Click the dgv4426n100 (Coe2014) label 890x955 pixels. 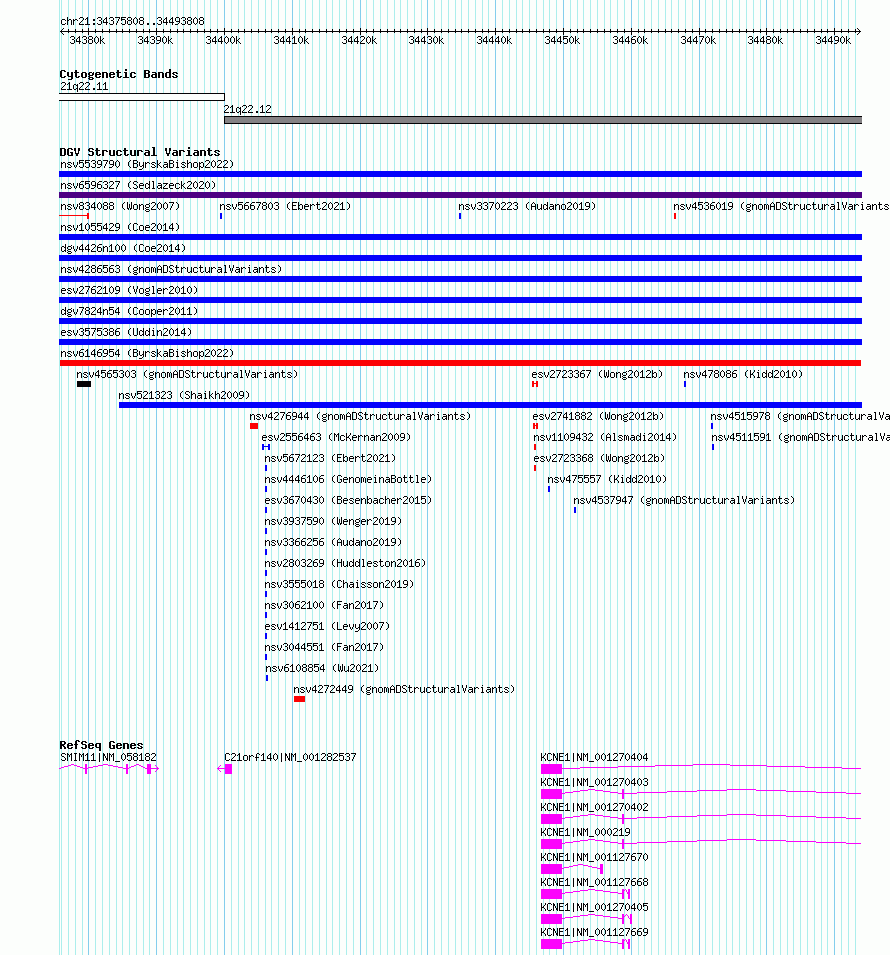click(123, 248)
